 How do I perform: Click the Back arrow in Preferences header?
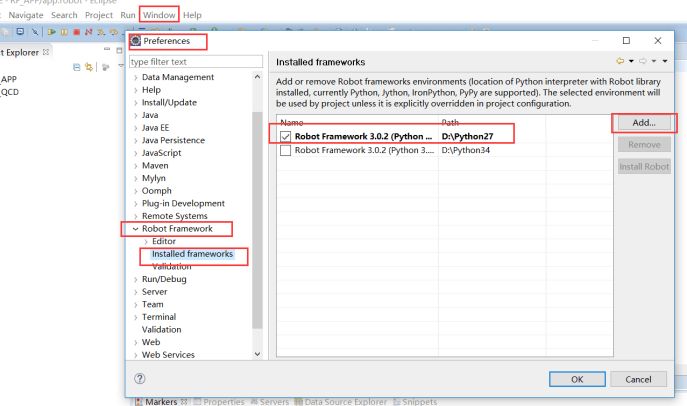pyautogui.click(x=620, y=61)
